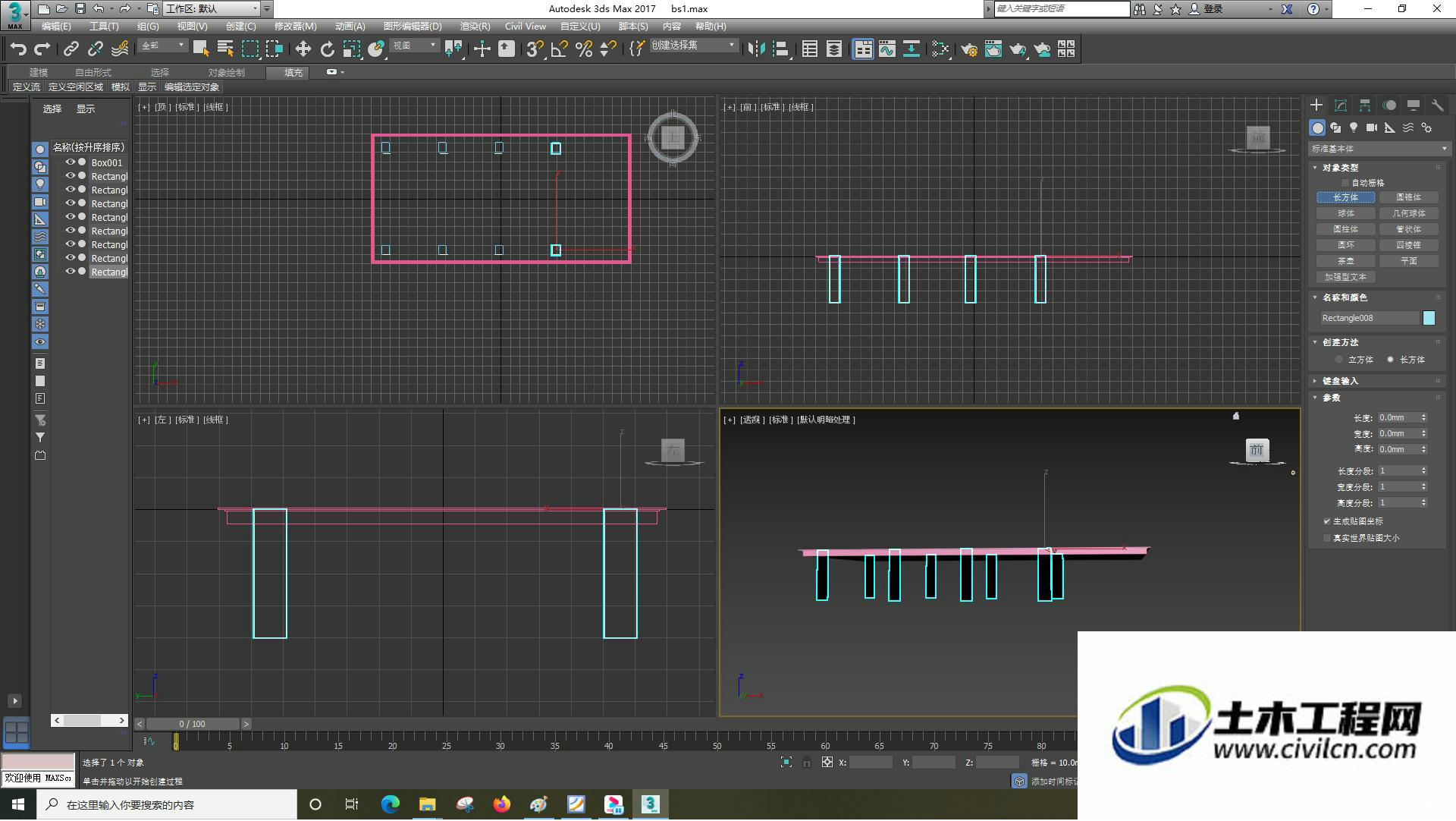
Task: Toggle selection lock icon in status bar
Action: pos(806,763)
